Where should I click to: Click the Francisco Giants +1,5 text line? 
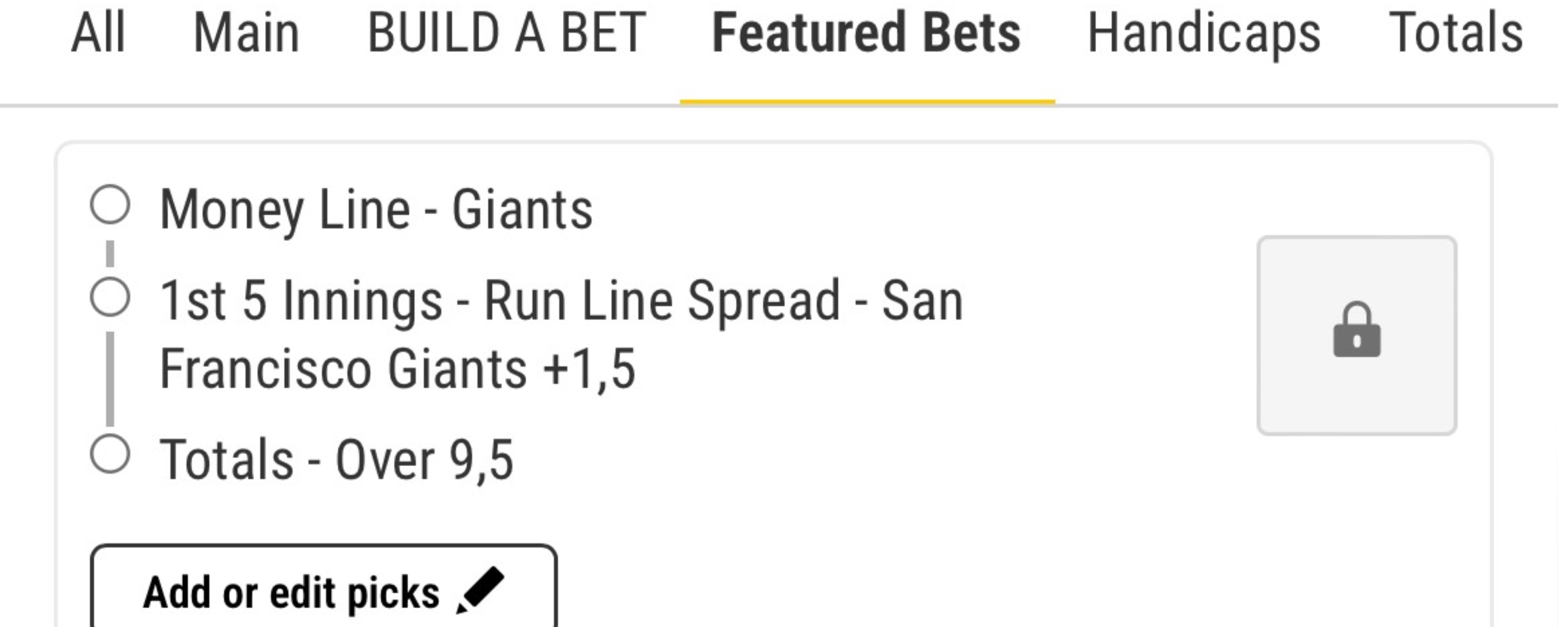click(397, 369)
